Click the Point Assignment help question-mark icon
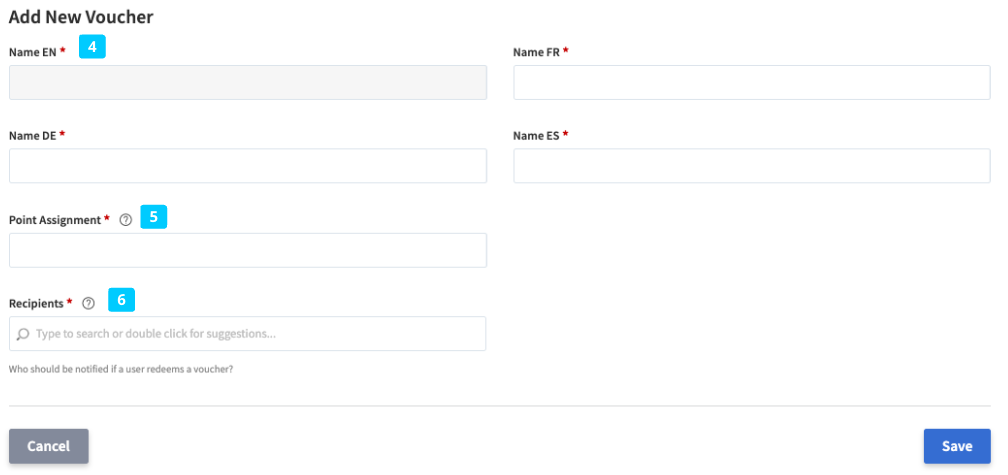The image size is (1008, 475). (125, 220)
